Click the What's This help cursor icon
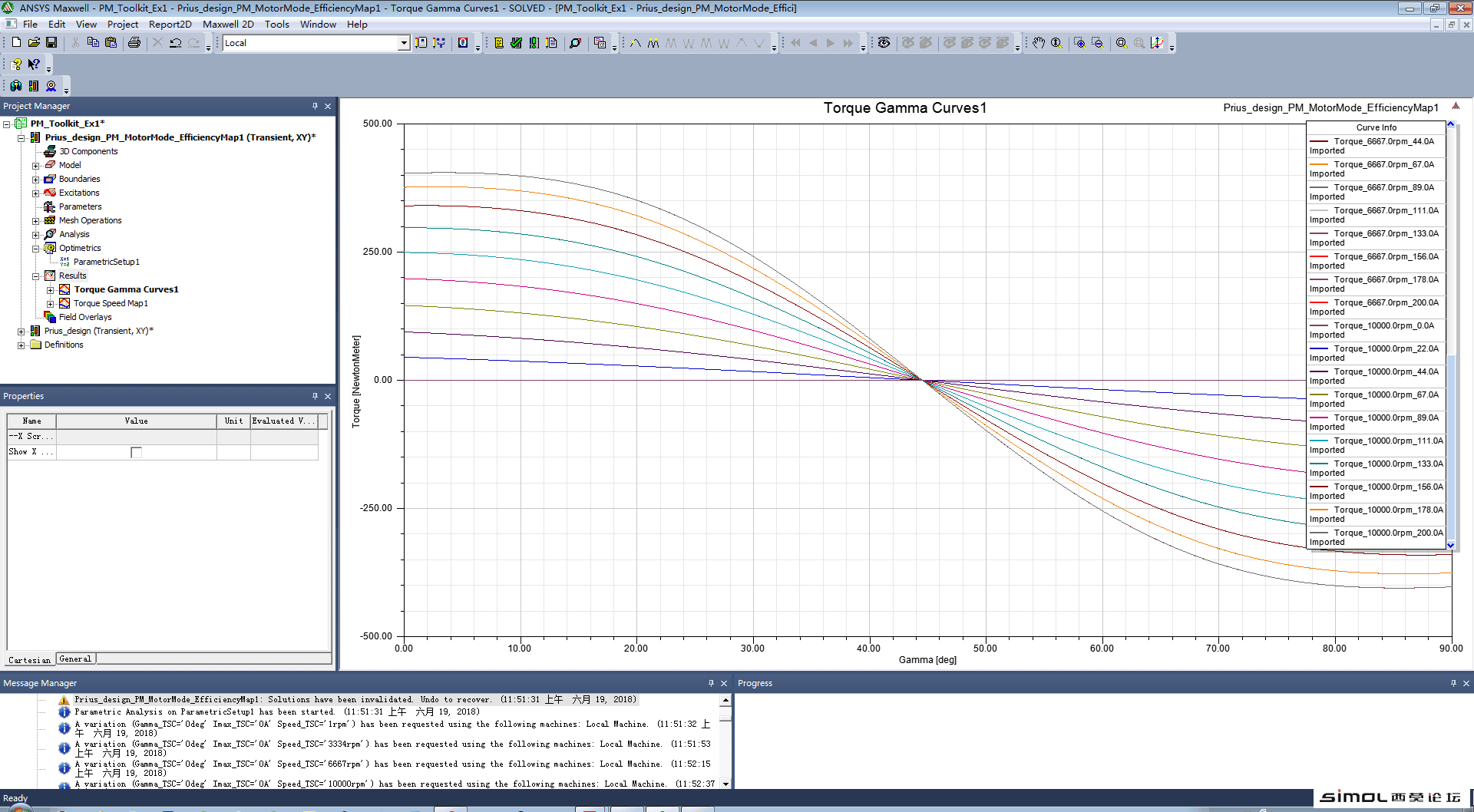 pyautogui.click(x=34, y=64)
